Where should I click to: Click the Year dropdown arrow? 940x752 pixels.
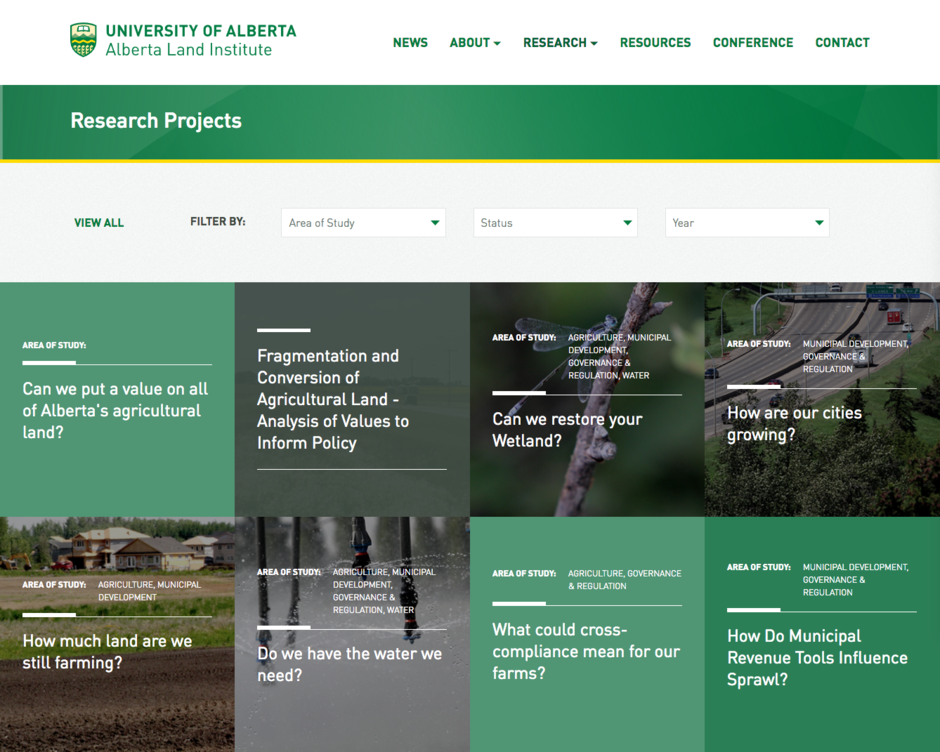coord(820,222)
